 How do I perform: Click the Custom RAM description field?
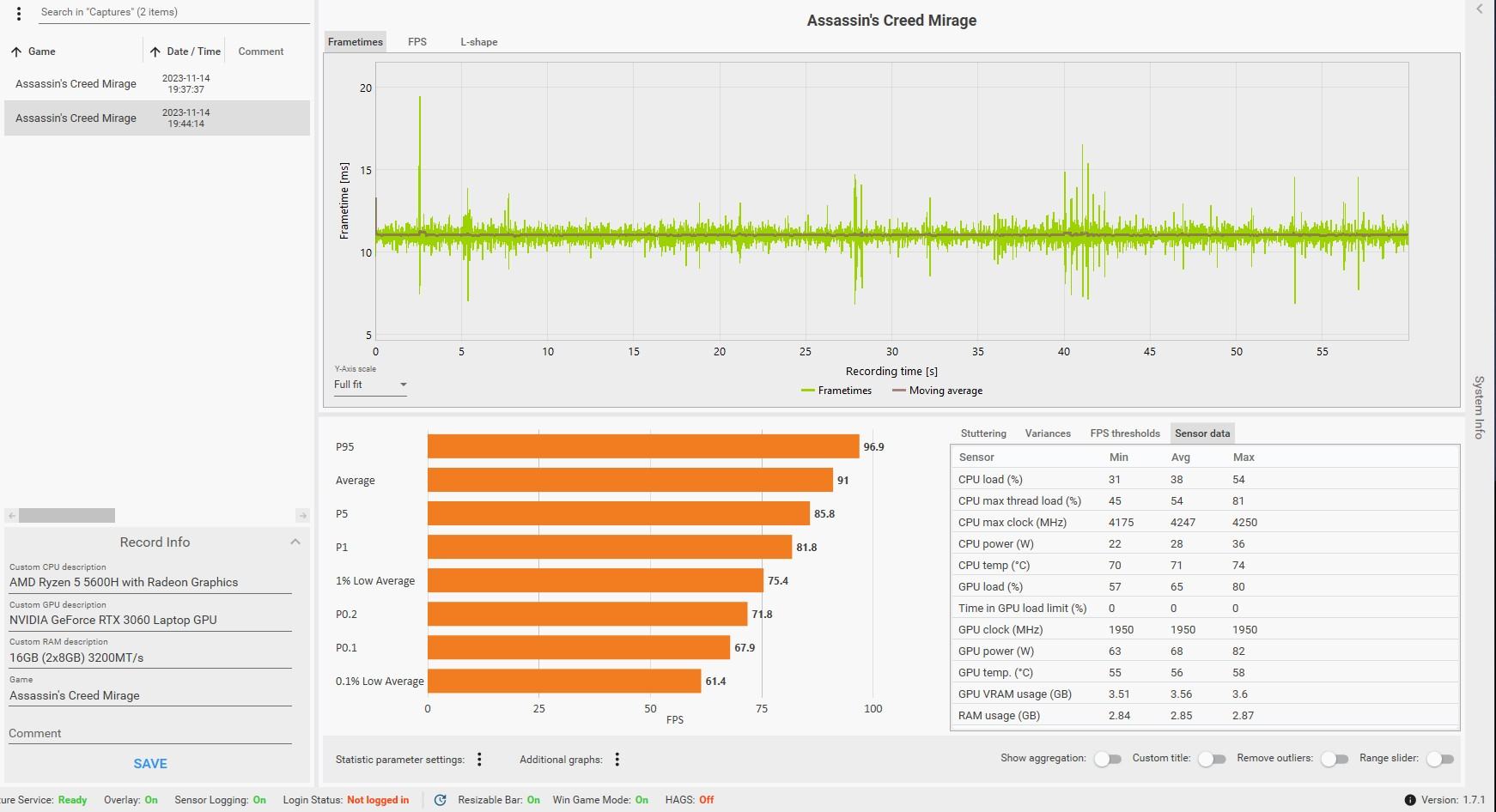pyautogui.click(x=150, y=657)
